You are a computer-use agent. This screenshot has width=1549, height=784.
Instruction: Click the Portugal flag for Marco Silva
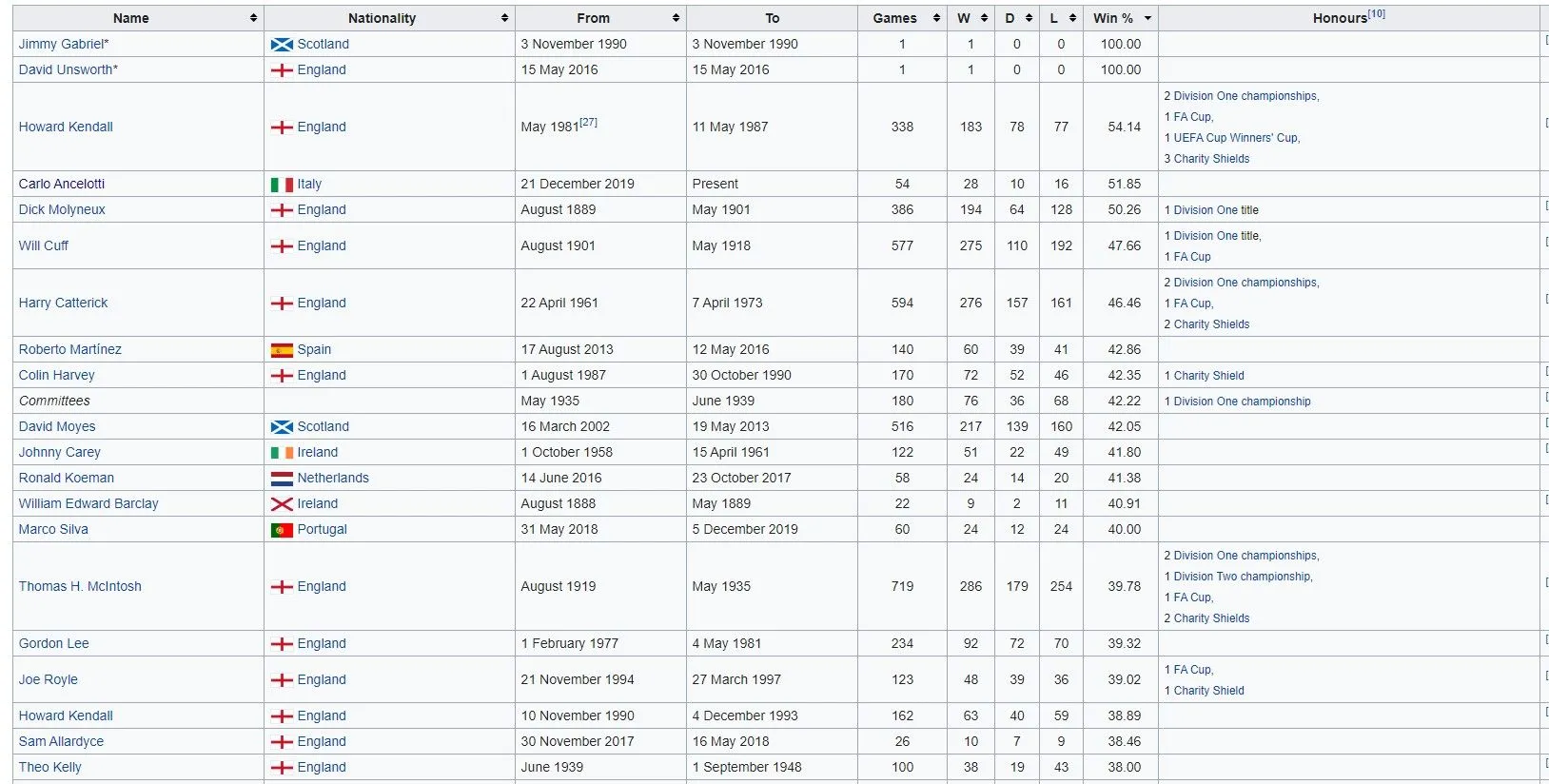pyautogui.click(x=282, y=530)
